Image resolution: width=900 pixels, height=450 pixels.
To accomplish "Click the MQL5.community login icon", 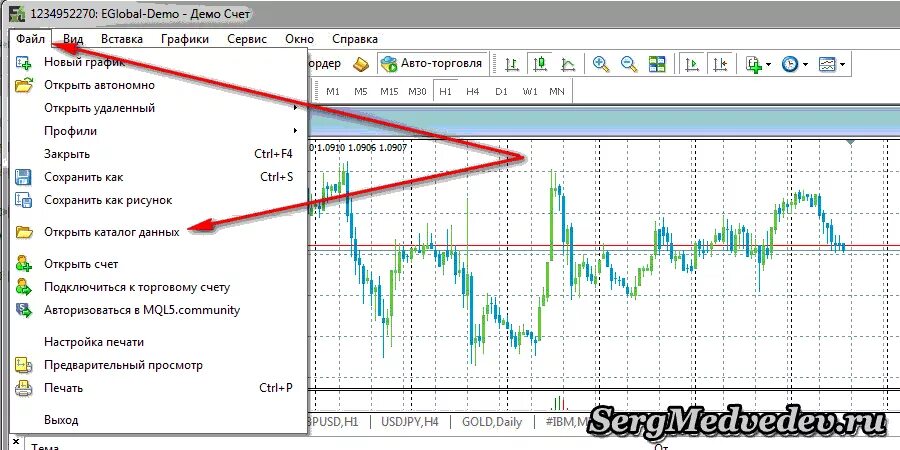I will pyautogui.click(x=24, y=310).
